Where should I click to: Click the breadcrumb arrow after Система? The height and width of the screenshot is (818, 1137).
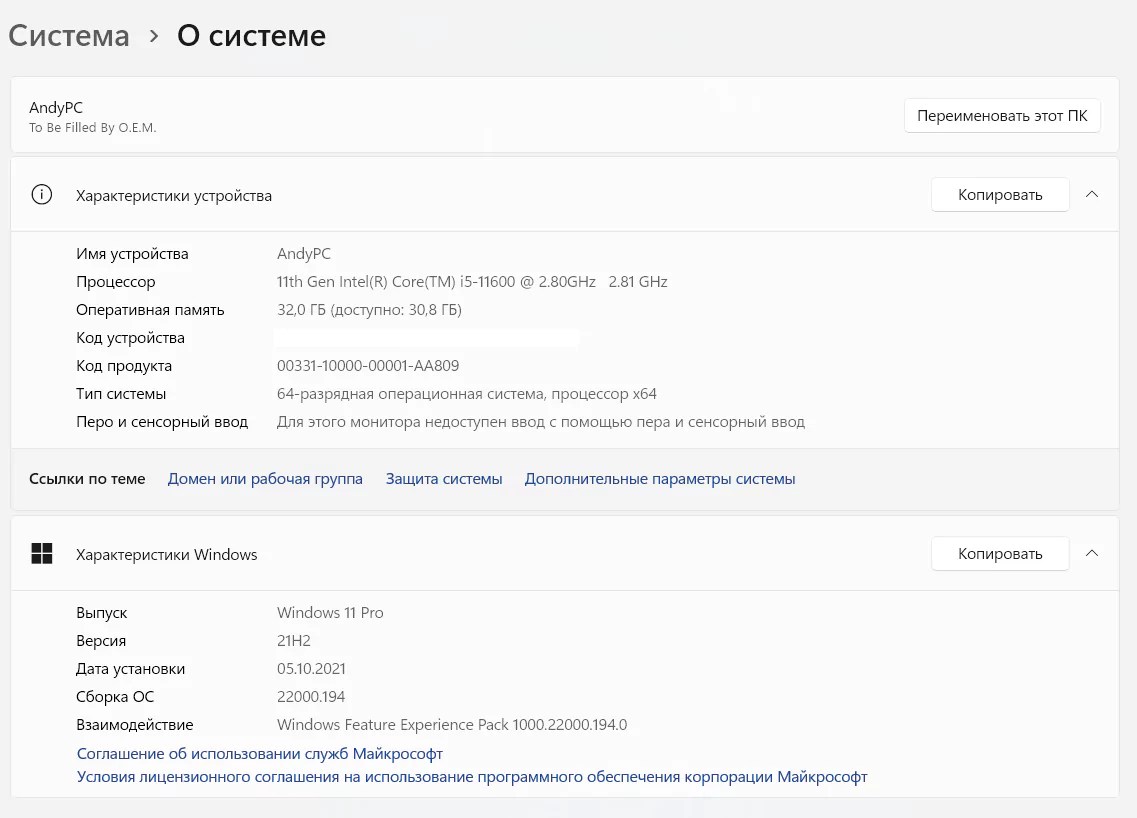154,36
